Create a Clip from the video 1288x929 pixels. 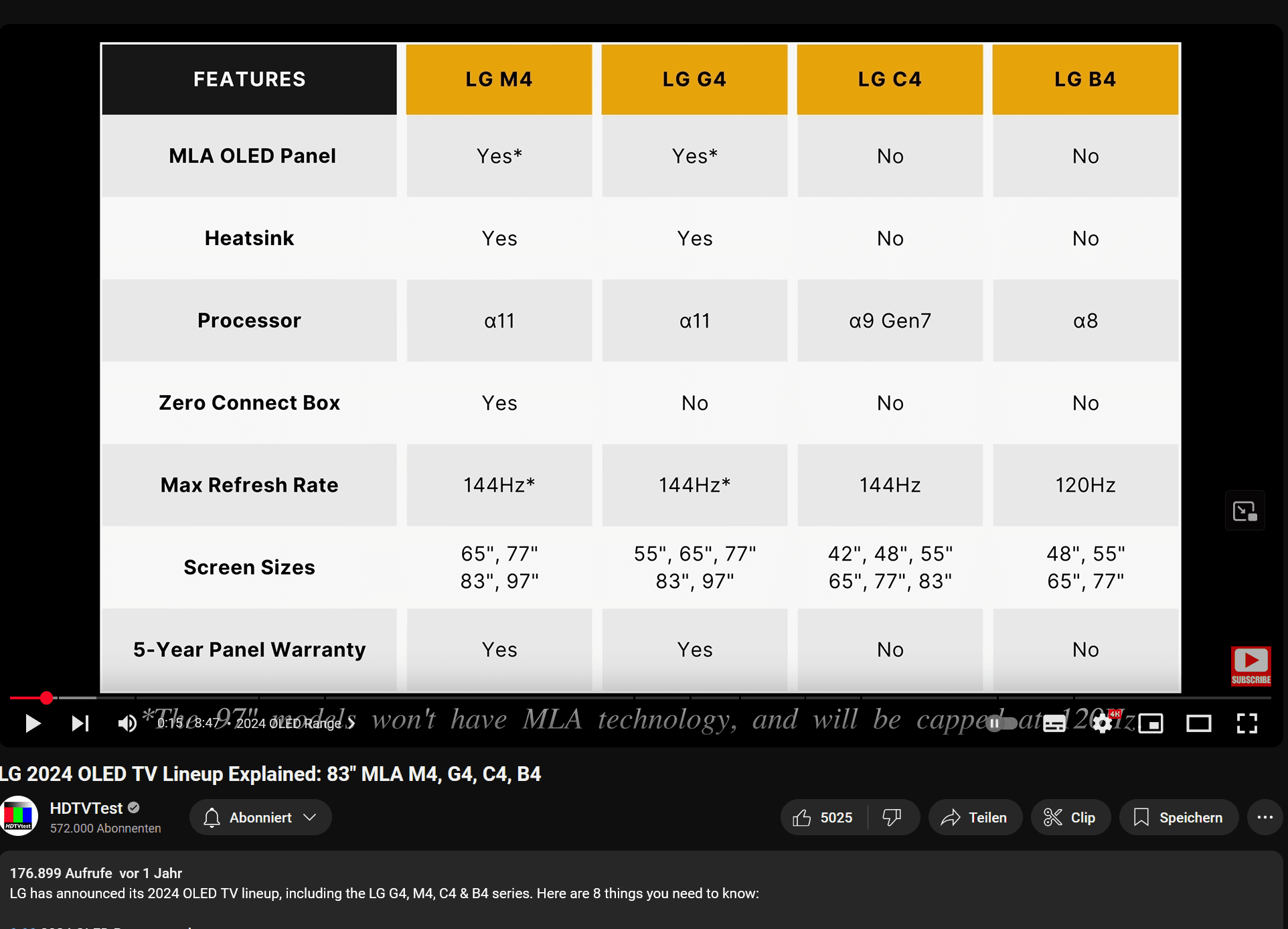tap(1070, 817)
